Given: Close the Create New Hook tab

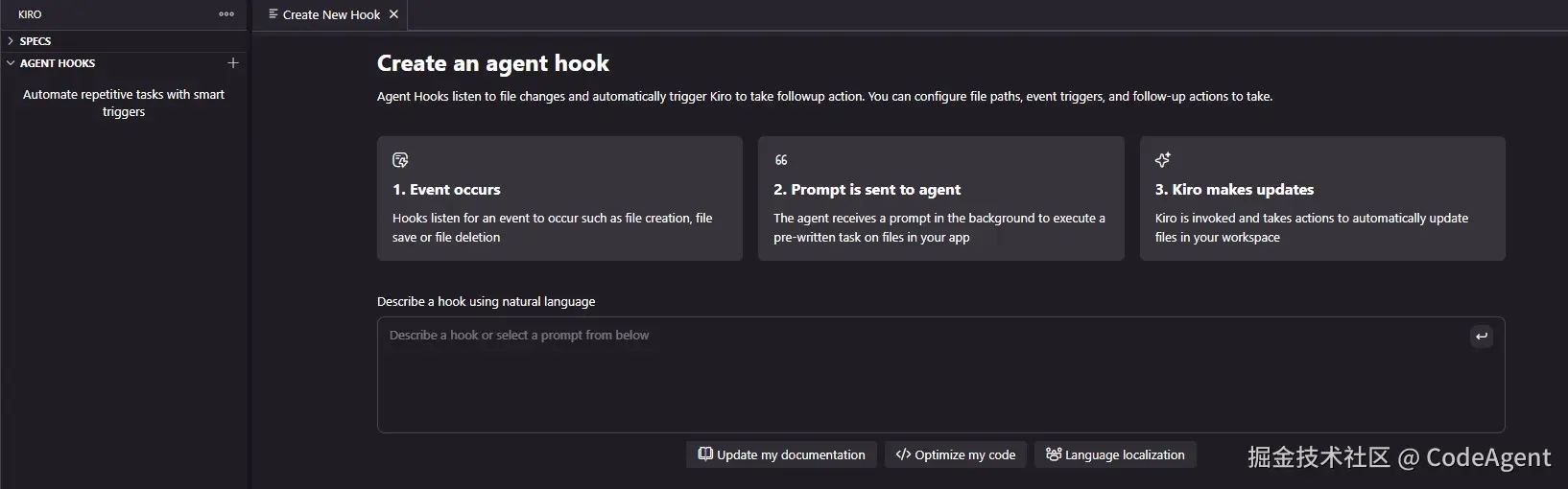Looking at the screenshot, I should click(x=393, y=14).
